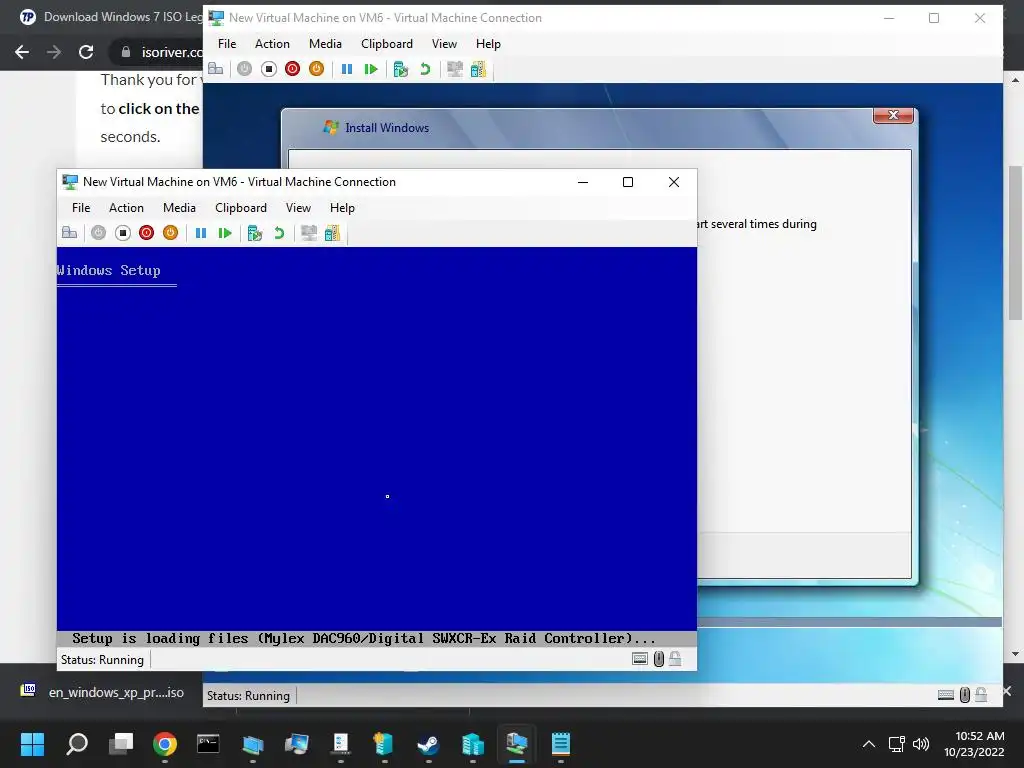1024x768 pixels.
Task: Open Notepad from taskbar
Action: coord(560,743)
